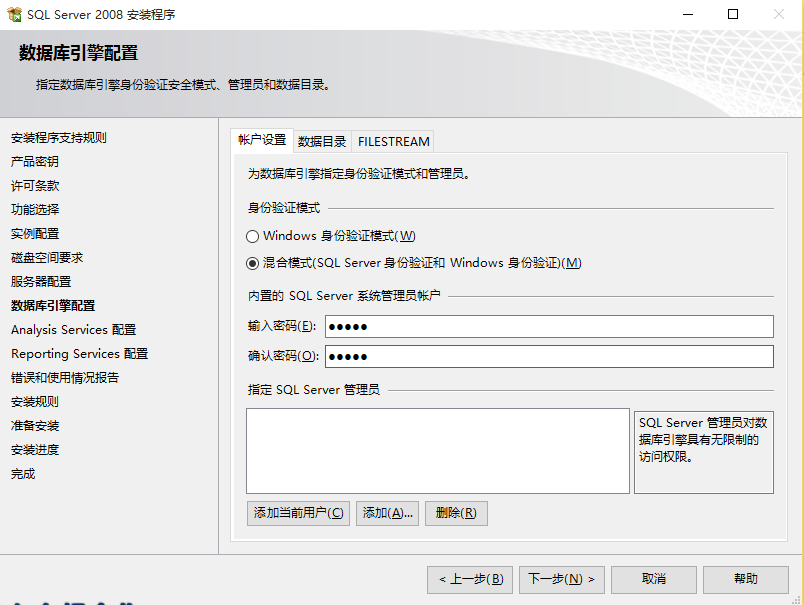Select 准备安装 step in sidebar
This screenshot has width=804, height=605.
(x=35, y=426)
